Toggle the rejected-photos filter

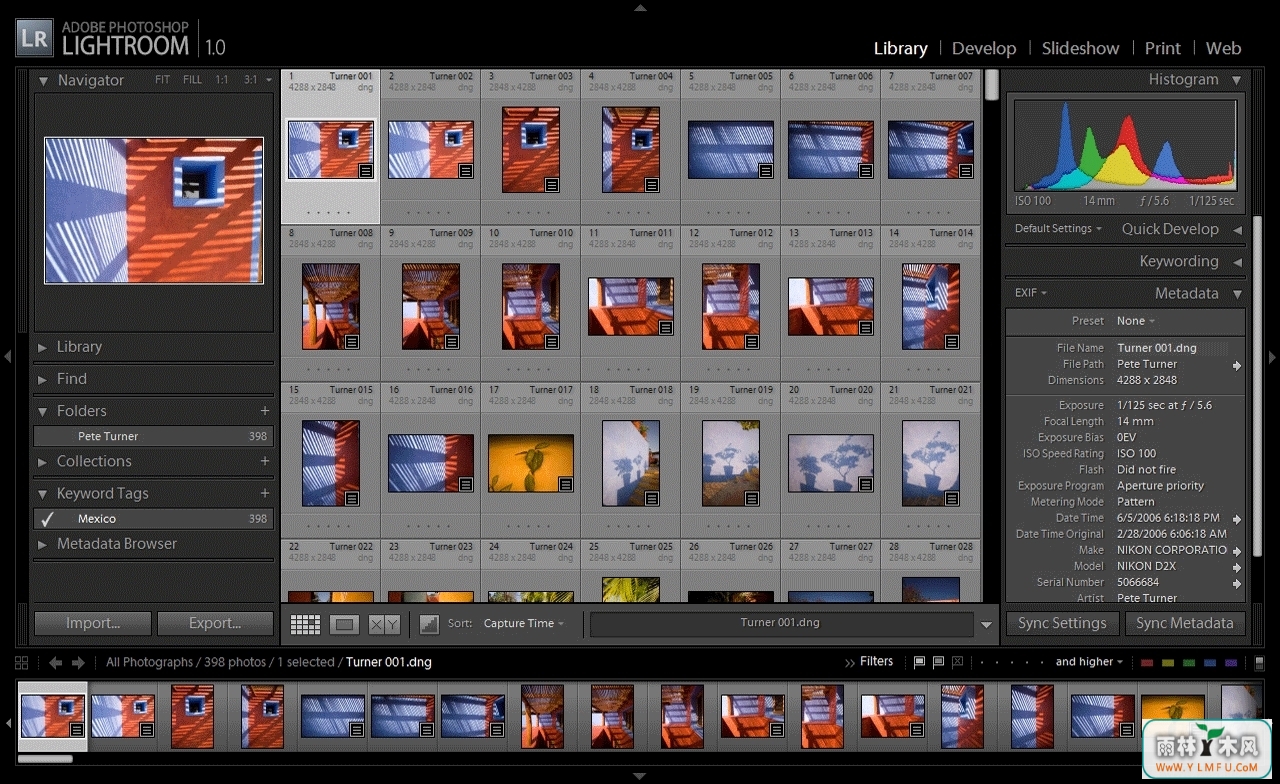coord(957,662)
